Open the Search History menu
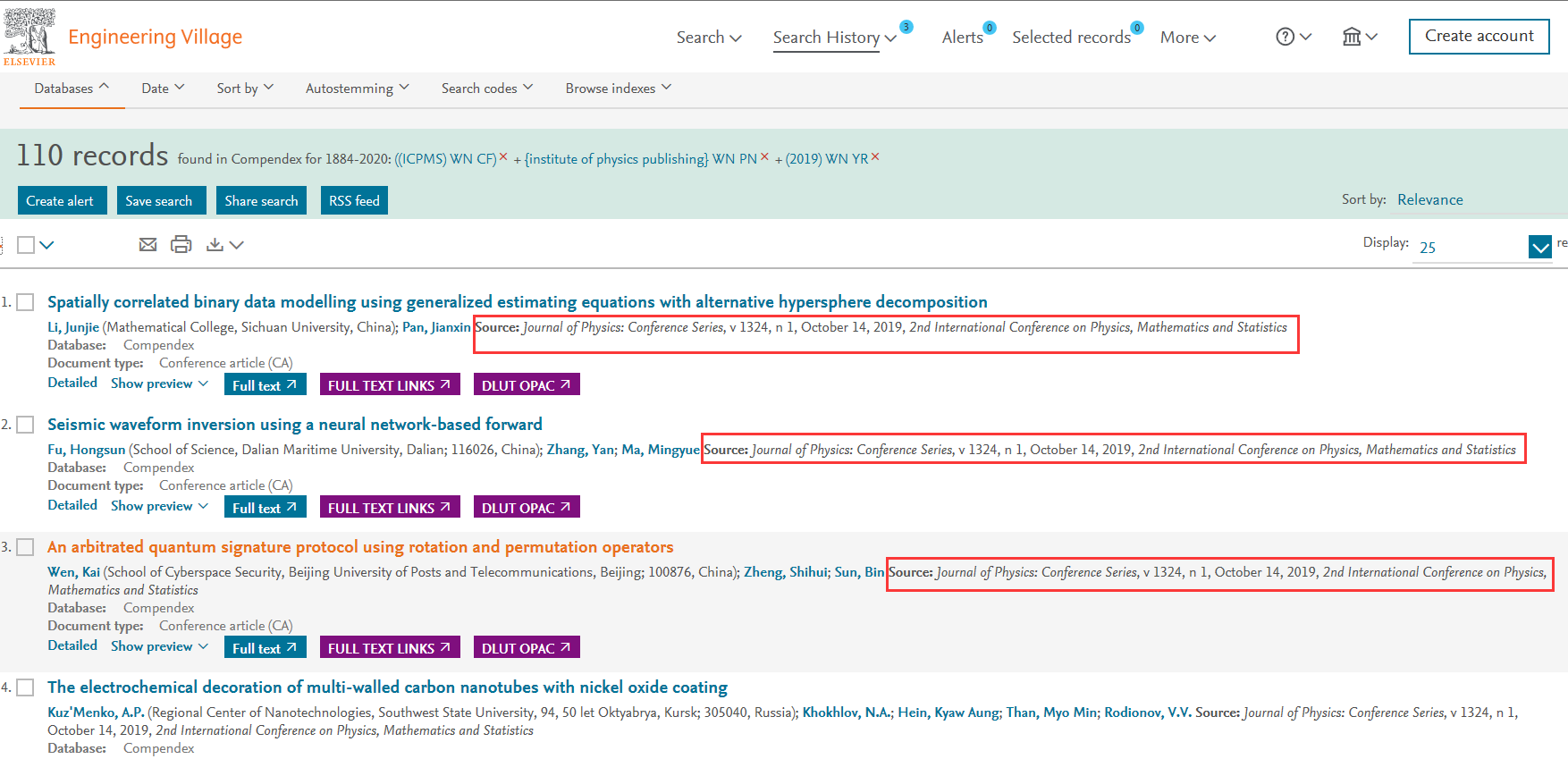 835,38
